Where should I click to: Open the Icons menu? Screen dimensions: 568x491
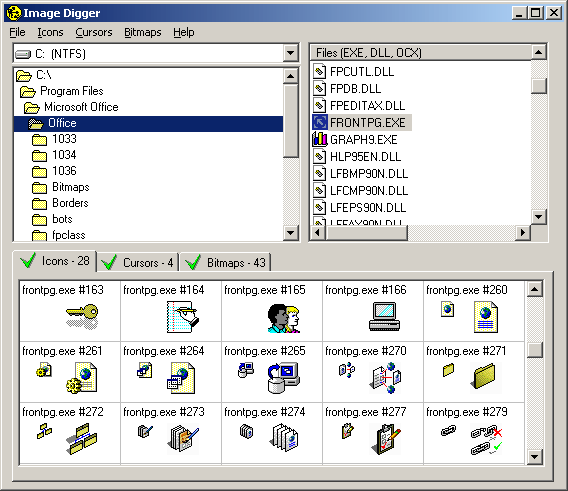50,32
